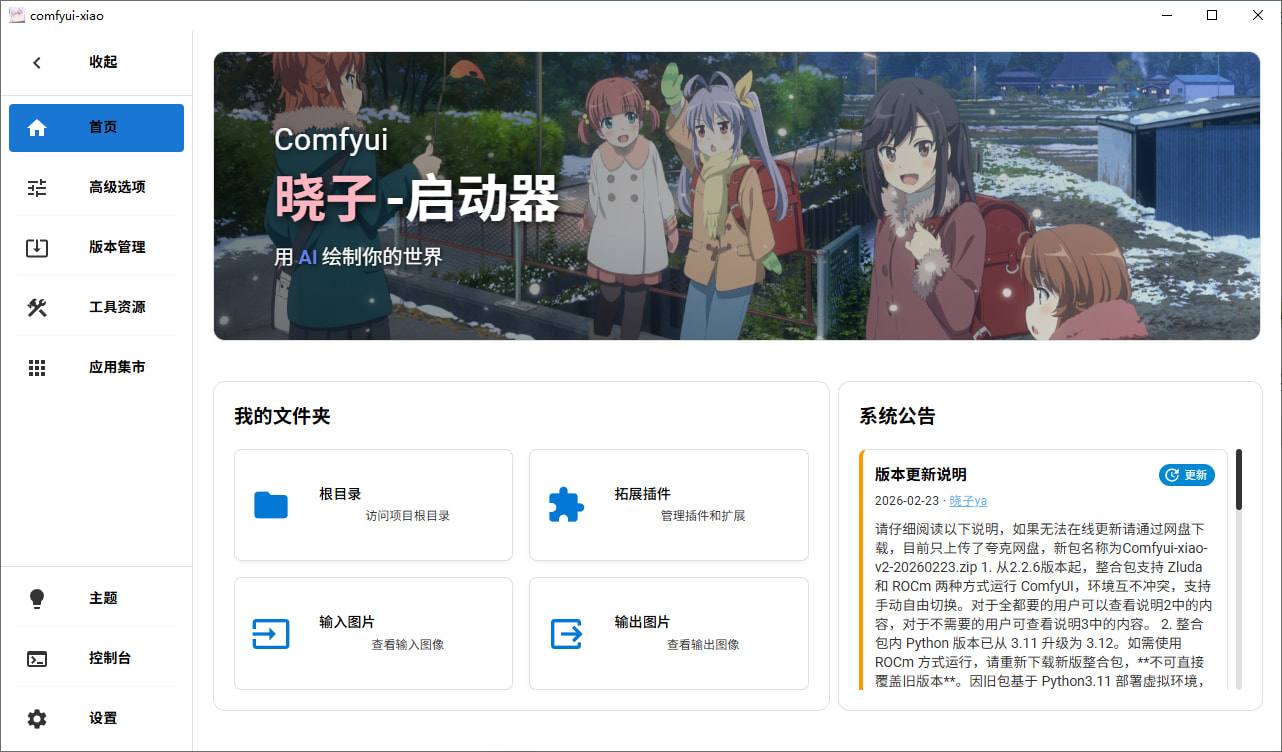Go to the 首页 home page
The width and height of the screenshot is (1282, 752).
[x=96, y=128]
